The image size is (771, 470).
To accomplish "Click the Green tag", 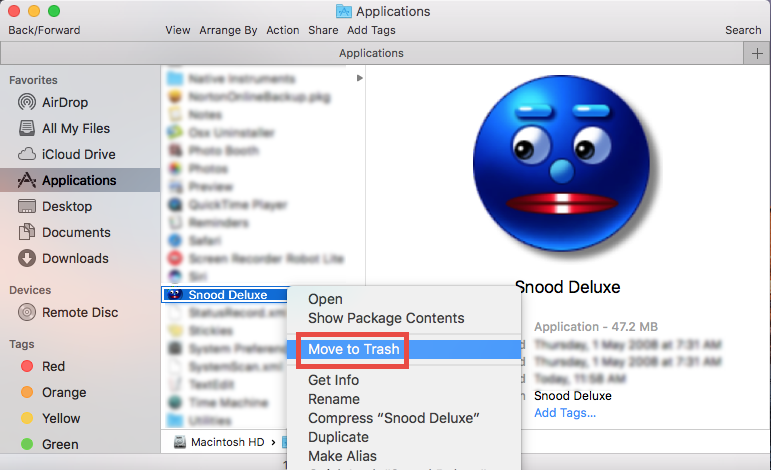I will (50, 444).
